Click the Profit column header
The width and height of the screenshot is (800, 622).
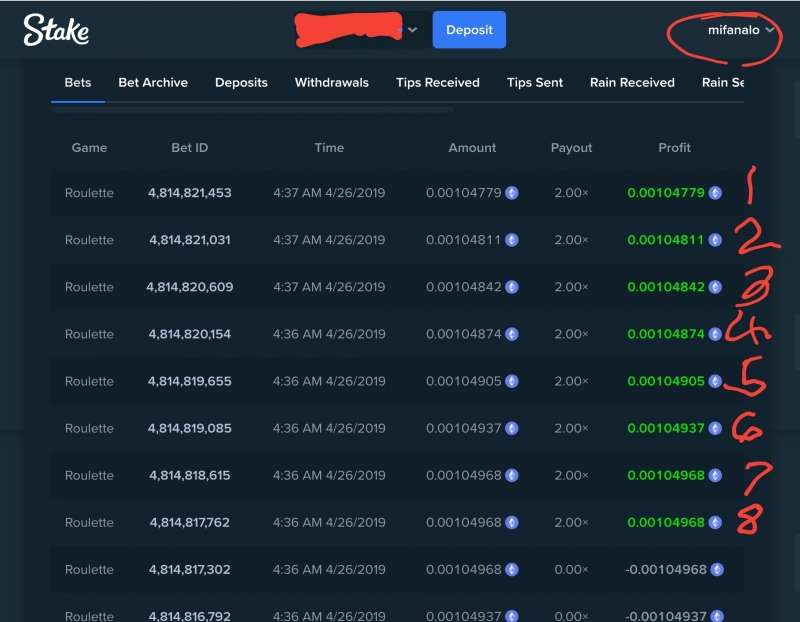pyautogui.click(x=674, y=148)
